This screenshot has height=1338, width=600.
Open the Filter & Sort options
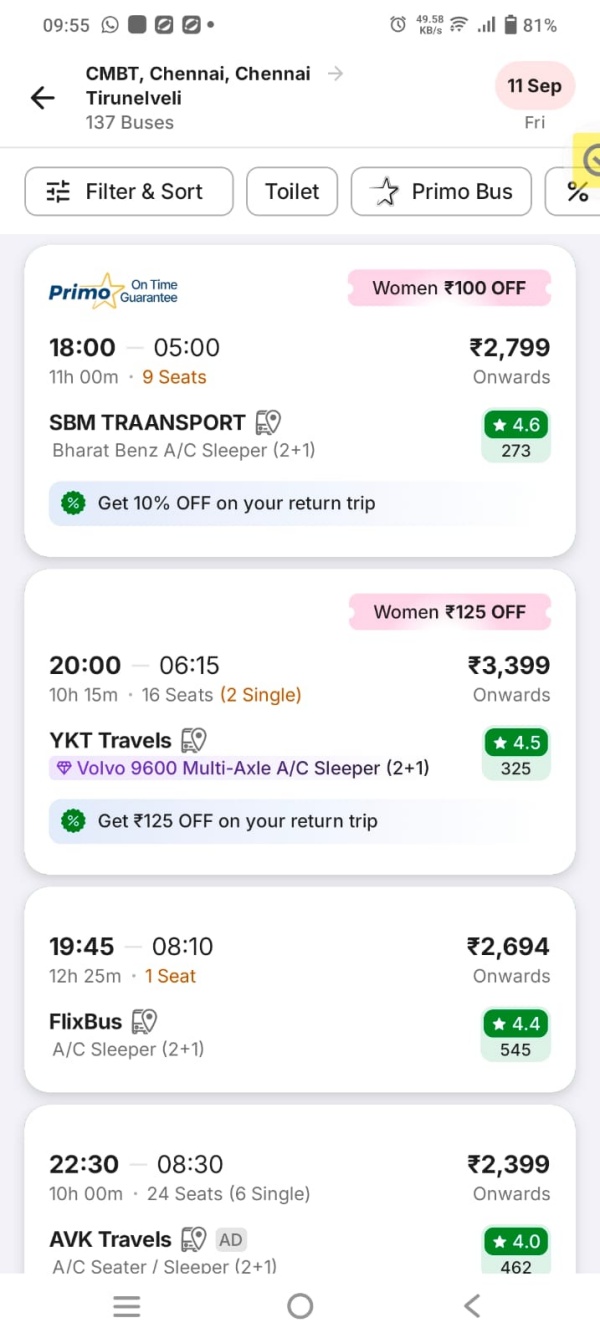point(129,192)
